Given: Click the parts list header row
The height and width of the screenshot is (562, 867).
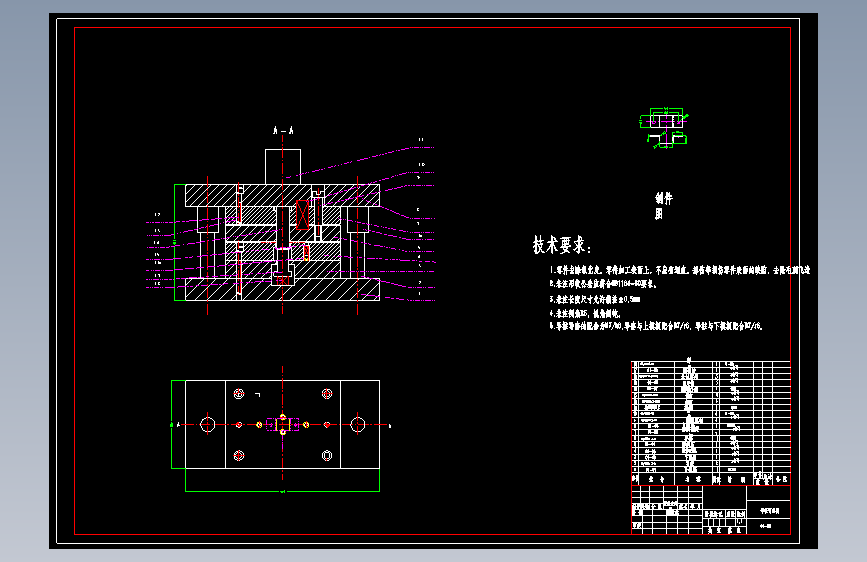Looking at the screenshot, I should pos(711,479).
